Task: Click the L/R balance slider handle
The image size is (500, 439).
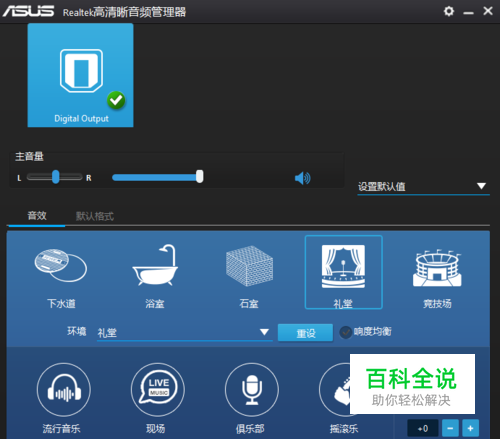Action: coord(56,177)
